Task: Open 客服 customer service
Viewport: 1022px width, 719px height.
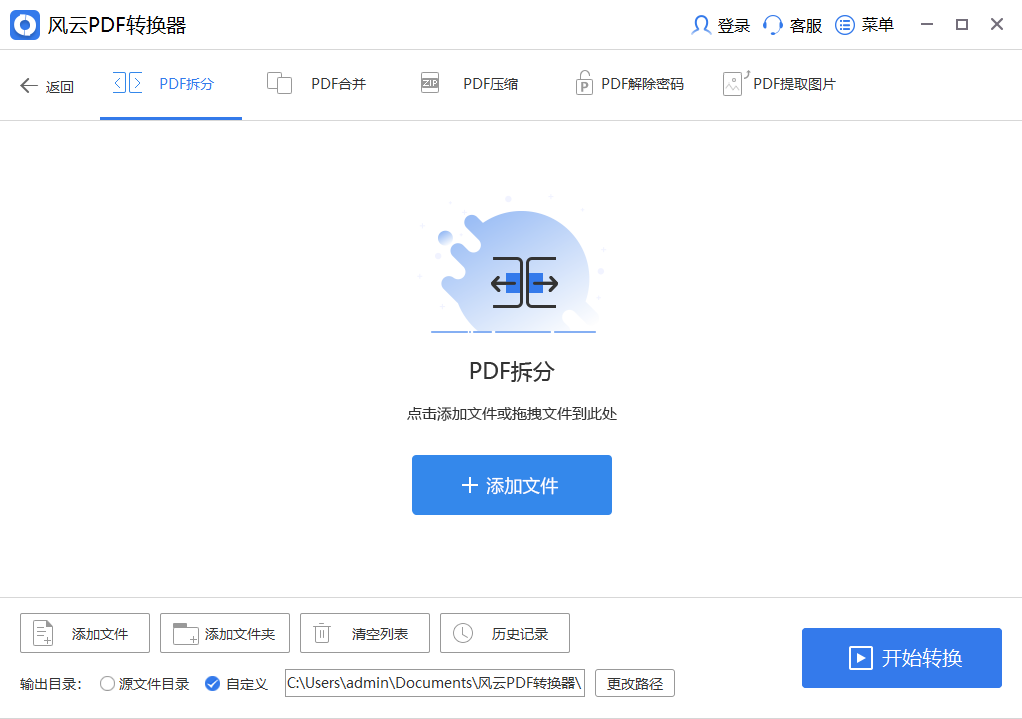Action: click(806, 25)
